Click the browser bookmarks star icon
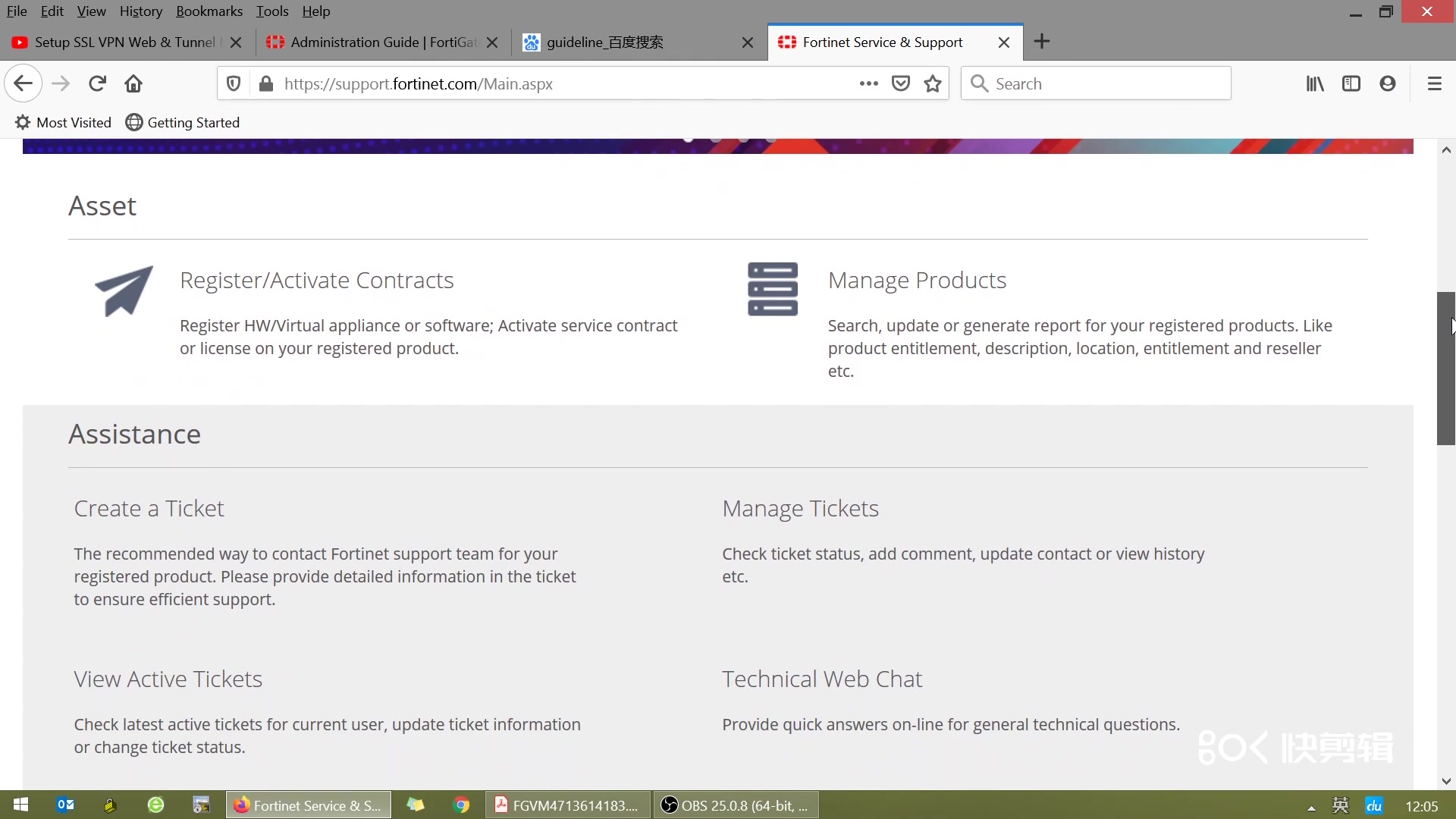The image size is (1456, 819). [x=932, y=83]
